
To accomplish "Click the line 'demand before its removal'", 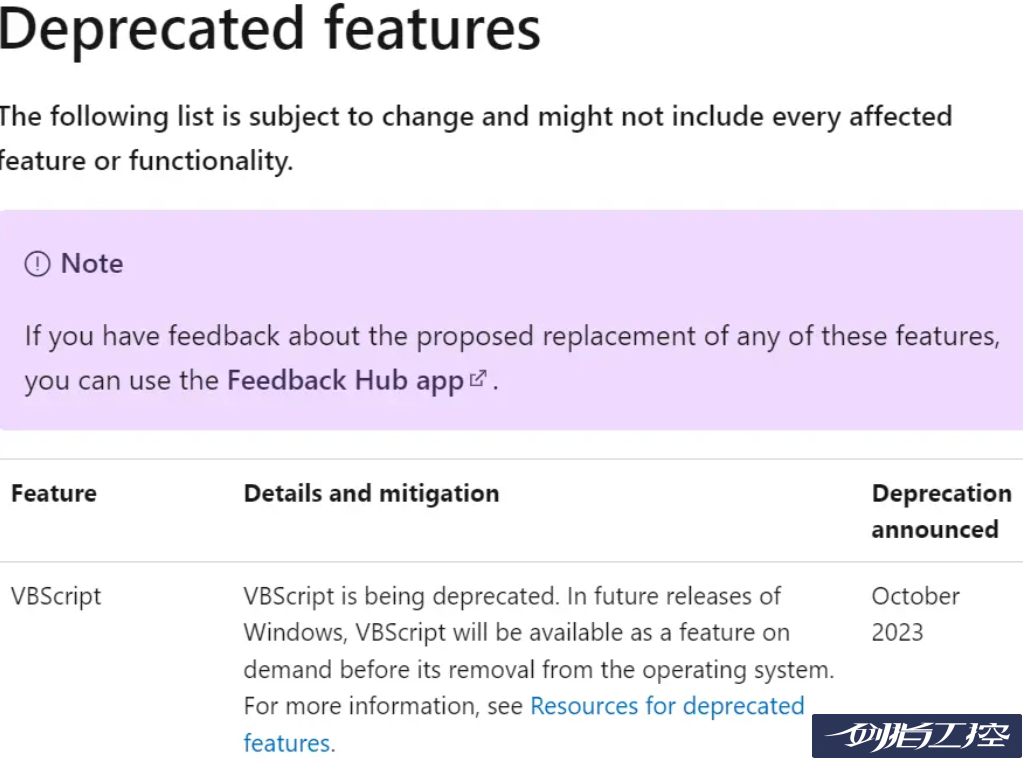I will (x=538, y=669).
